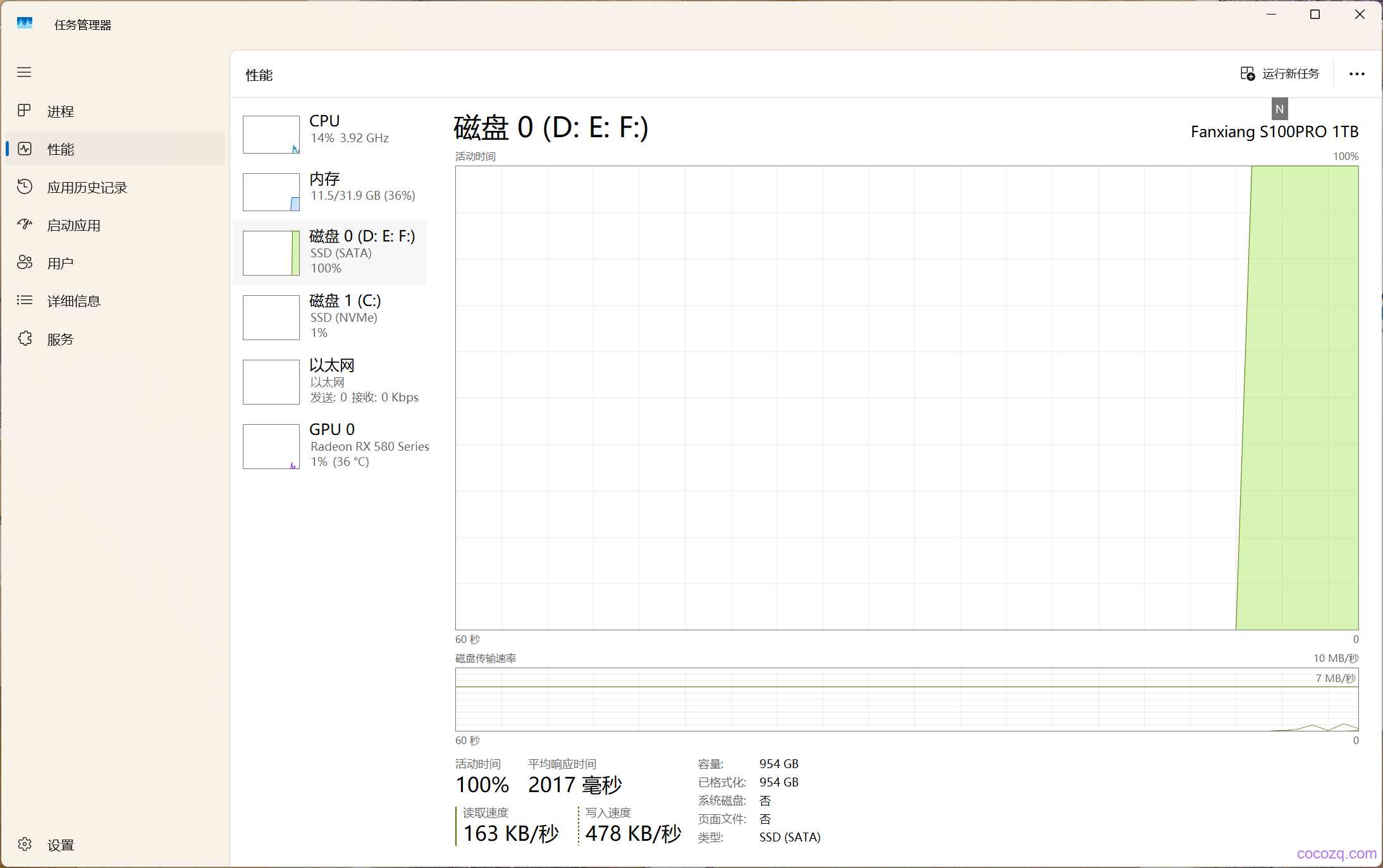Click the 活动时间 large graph

tap(907, 398)
